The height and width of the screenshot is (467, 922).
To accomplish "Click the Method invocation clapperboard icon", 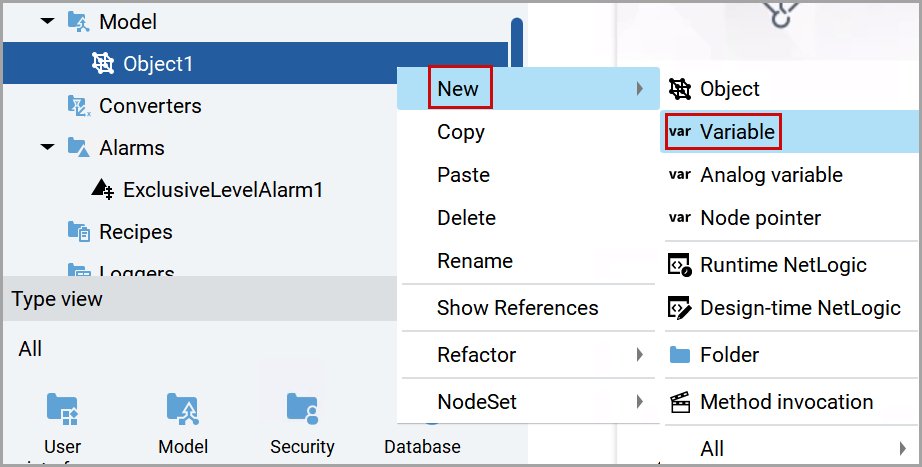I will [x=680, y=402].
